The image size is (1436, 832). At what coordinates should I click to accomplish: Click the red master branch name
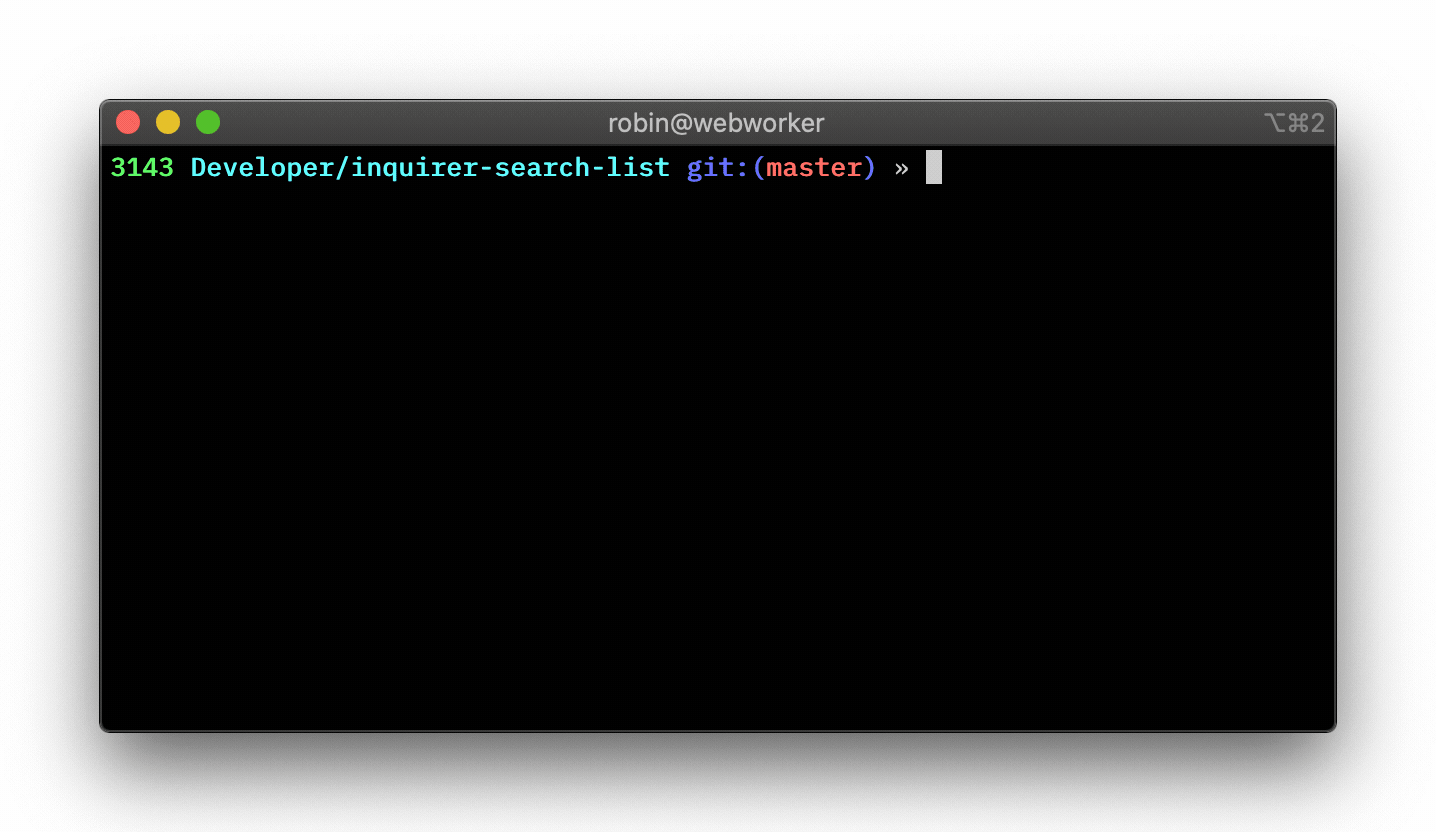pyautogui.click(x=814, y=168)
